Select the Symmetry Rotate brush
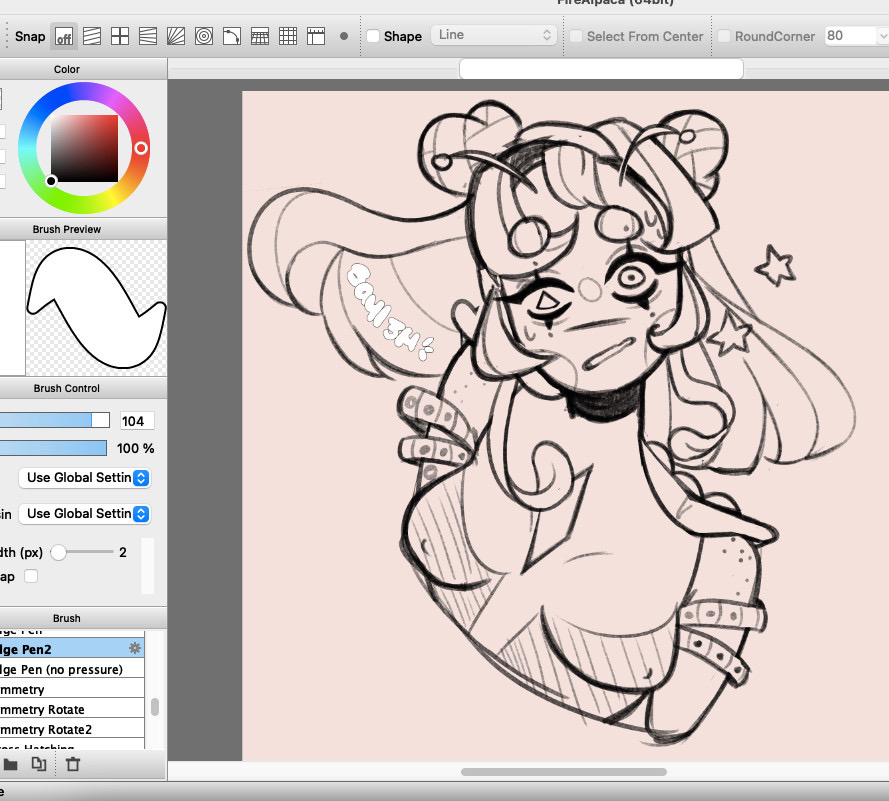Image resolution: width=889 pixels, height=801 pixels. pyautogui.click(x=45, y=709)
